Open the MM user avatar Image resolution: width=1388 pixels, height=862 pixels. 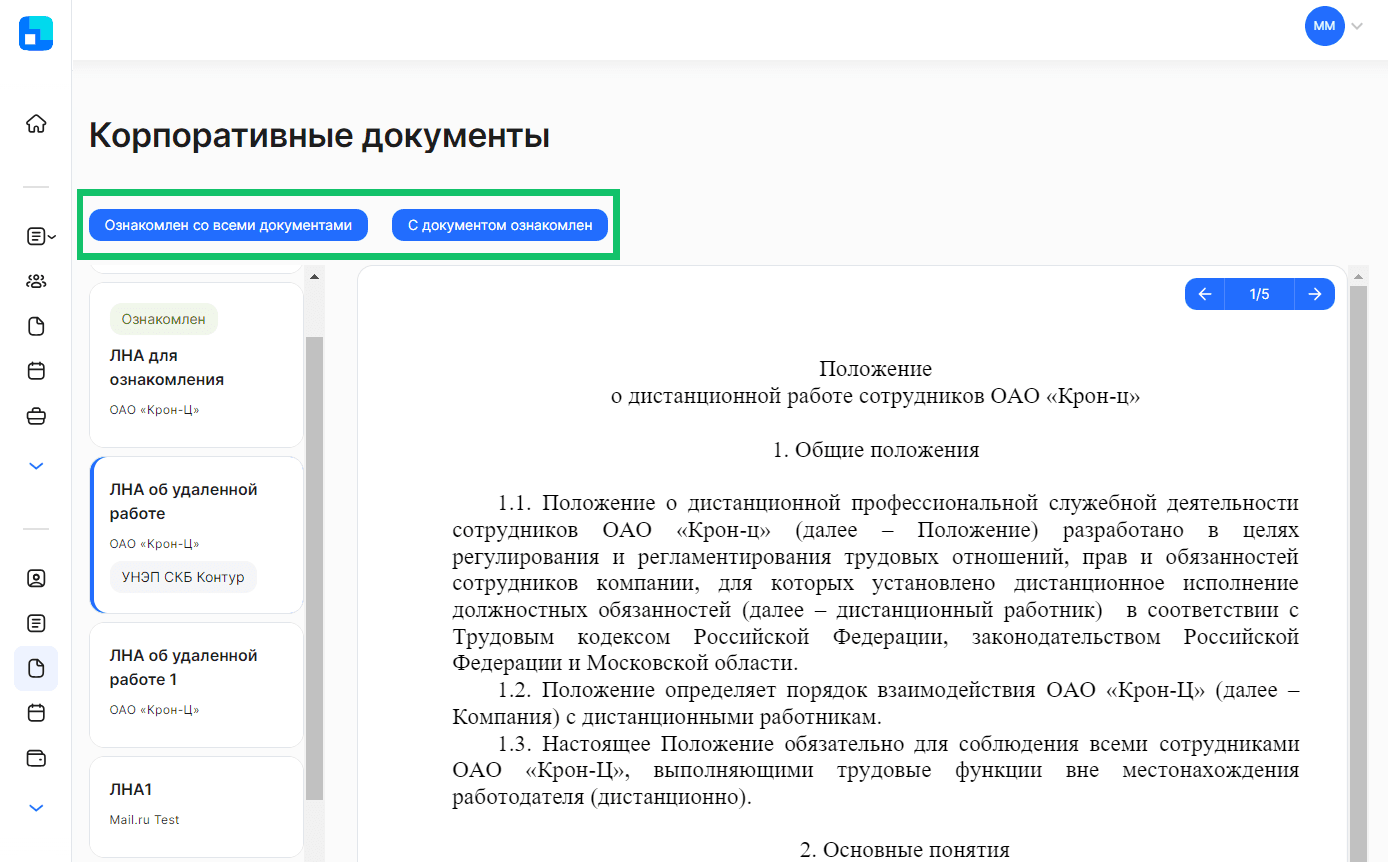pos(1324,26)
